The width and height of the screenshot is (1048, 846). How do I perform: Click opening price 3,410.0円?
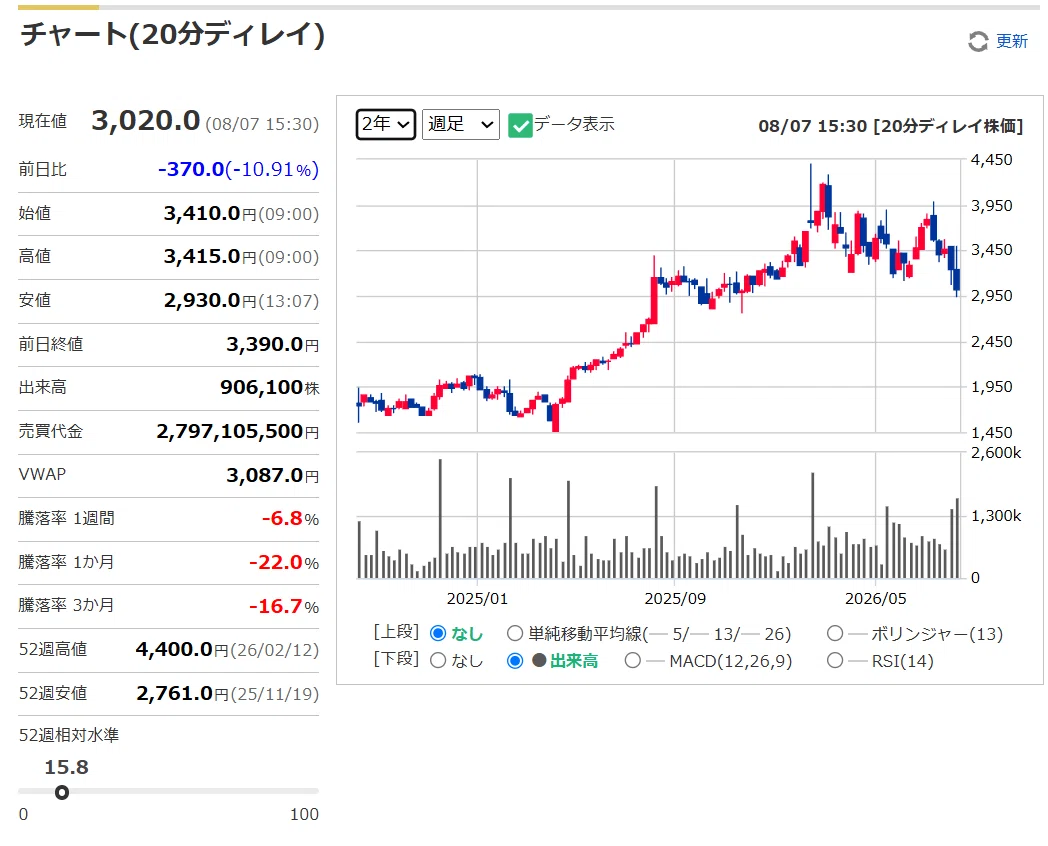pyautogui.click(x=210, y=213)
